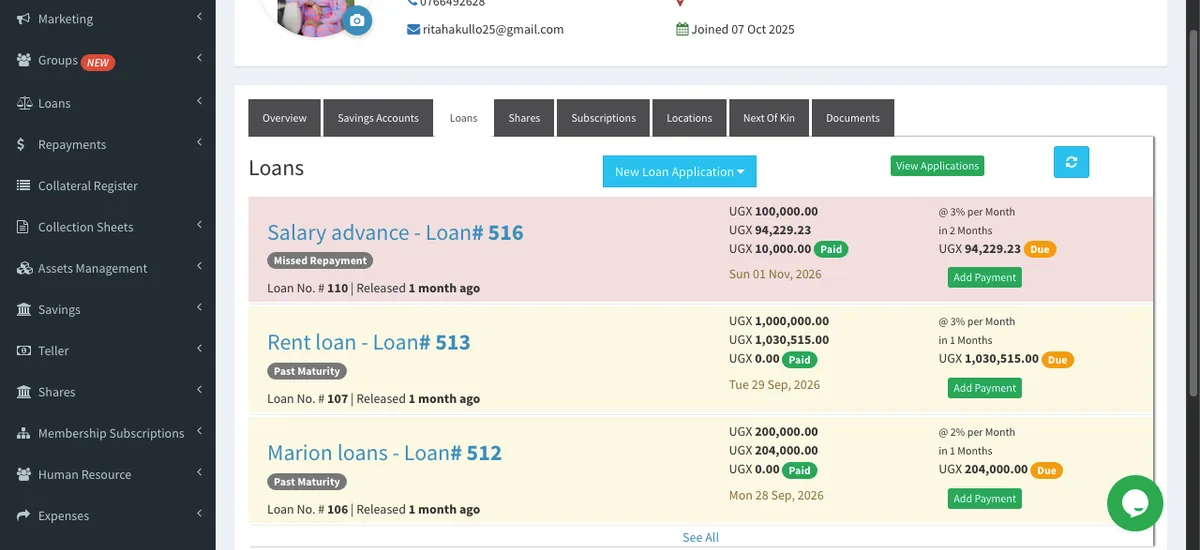Click the Due badge beside UGX 204,000.00

point(1046,470)
